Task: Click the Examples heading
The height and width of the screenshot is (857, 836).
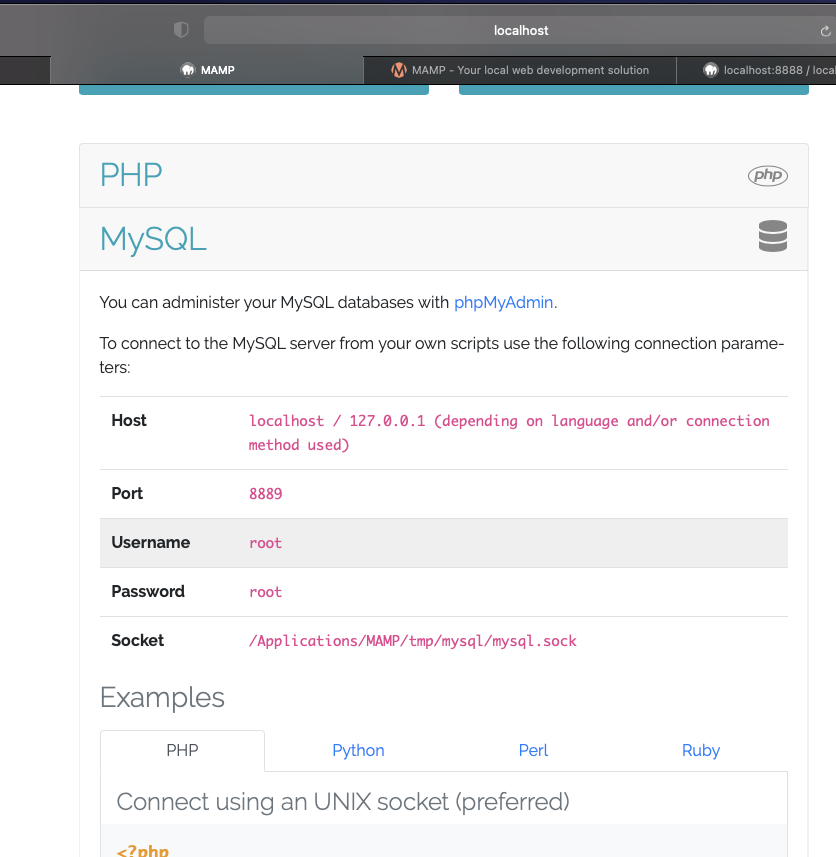Action: pyautogui.click(x=162, y=697)
